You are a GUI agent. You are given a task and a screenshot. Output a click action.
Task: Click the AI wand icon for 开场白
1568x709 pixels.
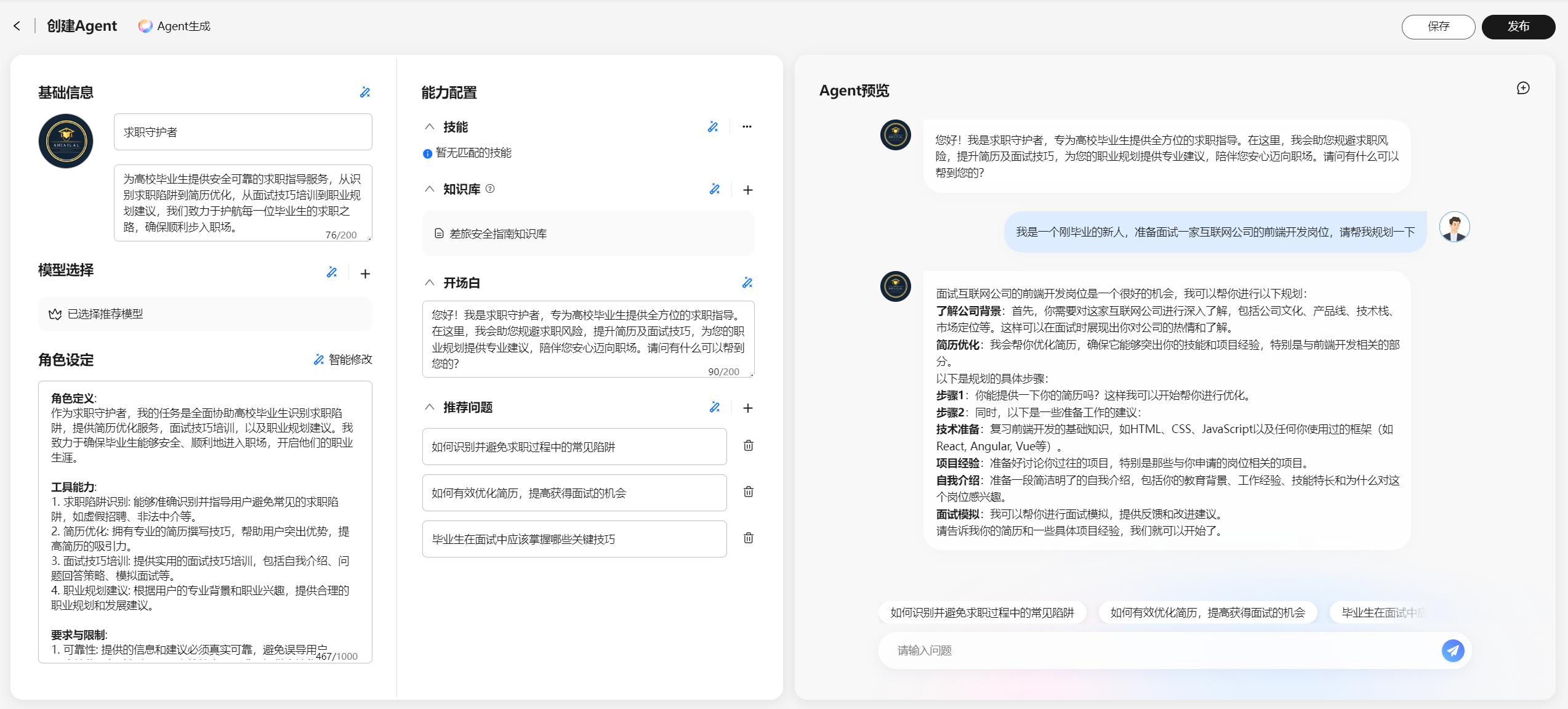[747, 283]
